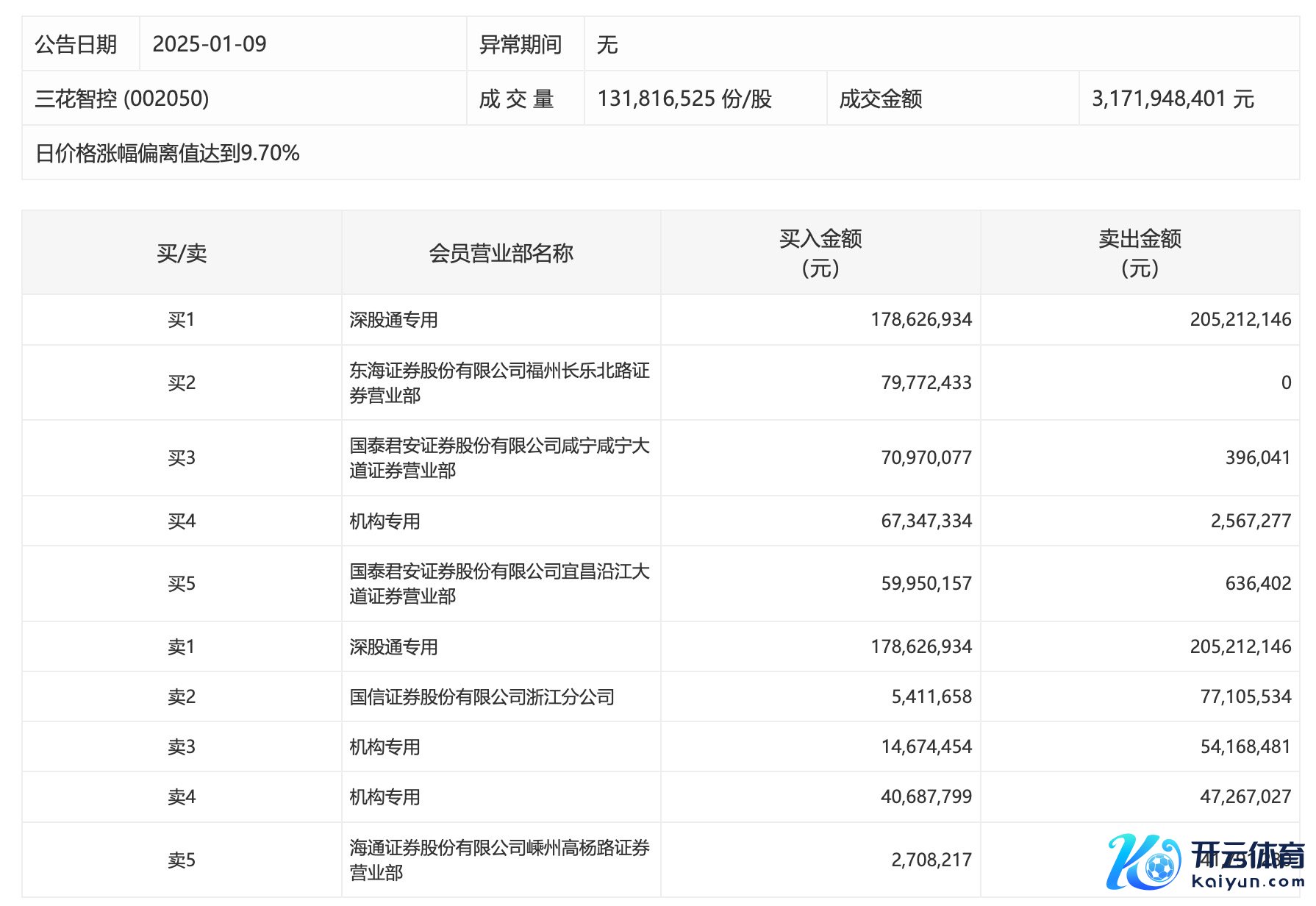The image size is (1316, 906).
Task: Select sell amount 77,105,534 in 卖2 row
Action: (x=1245, y=696)
